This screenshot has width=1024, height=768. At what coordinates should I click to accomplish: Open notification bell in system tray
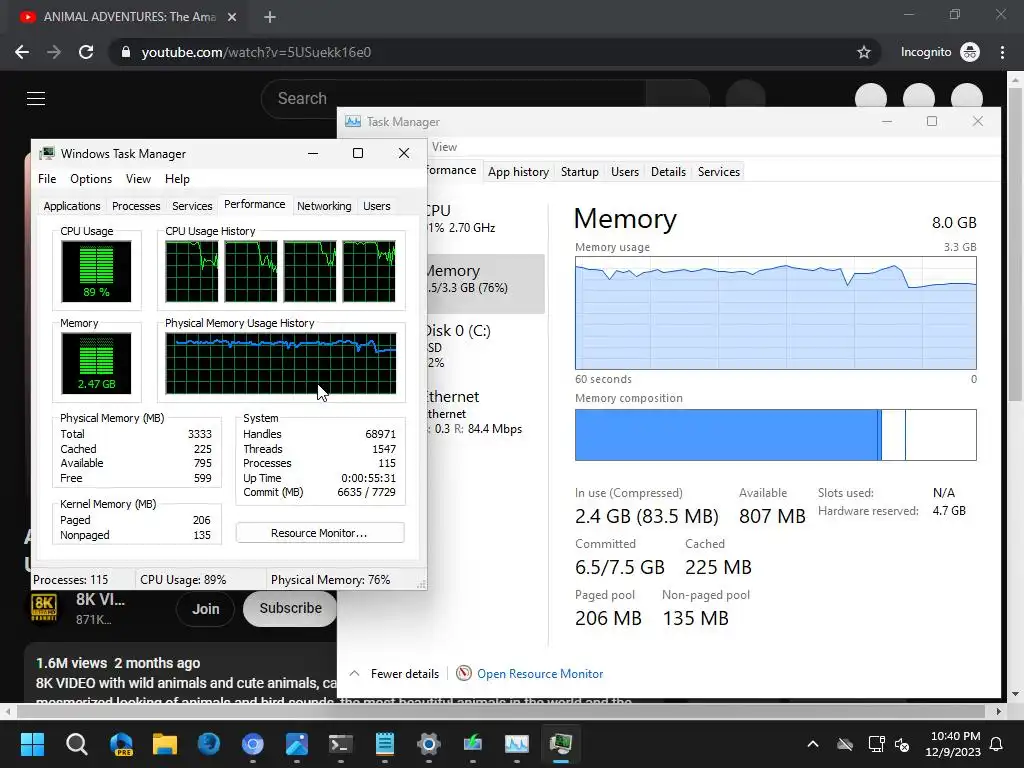click(x=997, y=744)
